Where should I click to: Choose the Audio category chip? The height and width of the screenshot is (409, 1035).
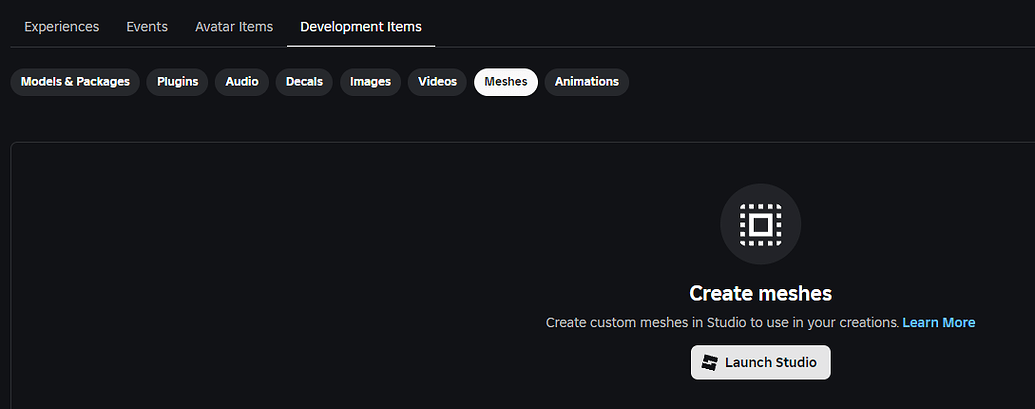(242, 82)
